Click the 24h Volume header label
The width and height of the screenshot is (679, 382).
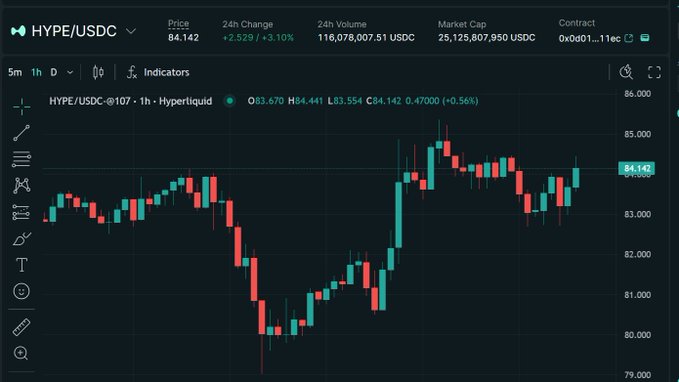(342, 24)
